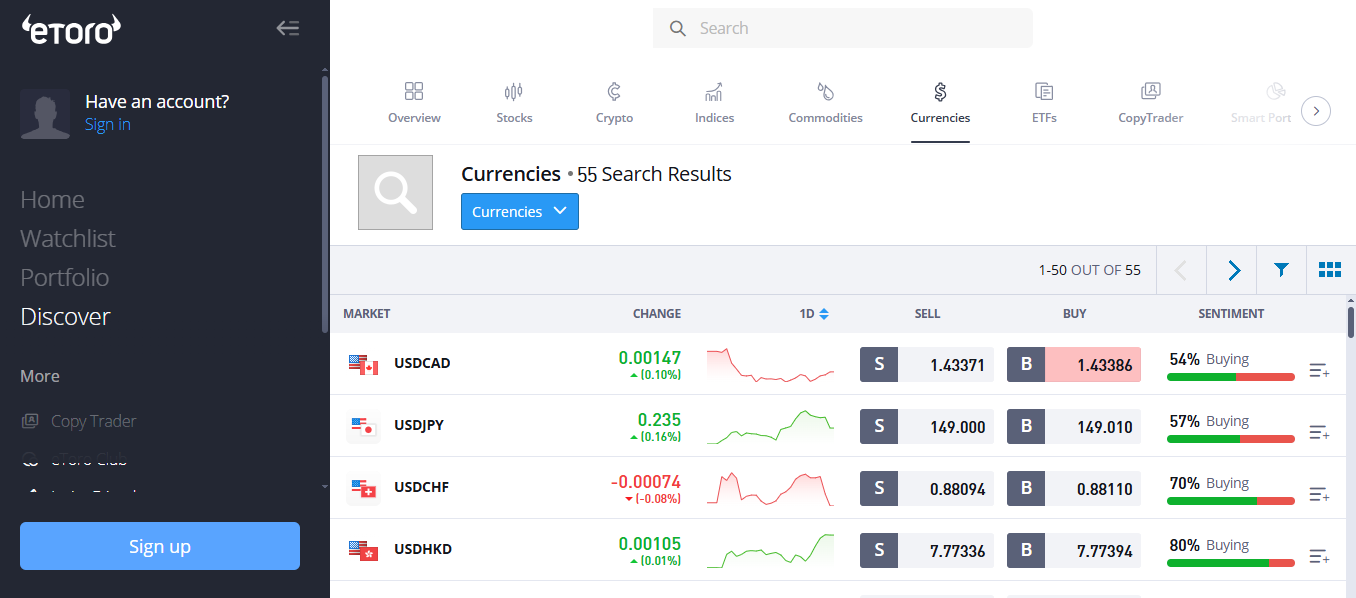Open the Indices chart icon
The image size is (1356, 598).
point(714,92)
